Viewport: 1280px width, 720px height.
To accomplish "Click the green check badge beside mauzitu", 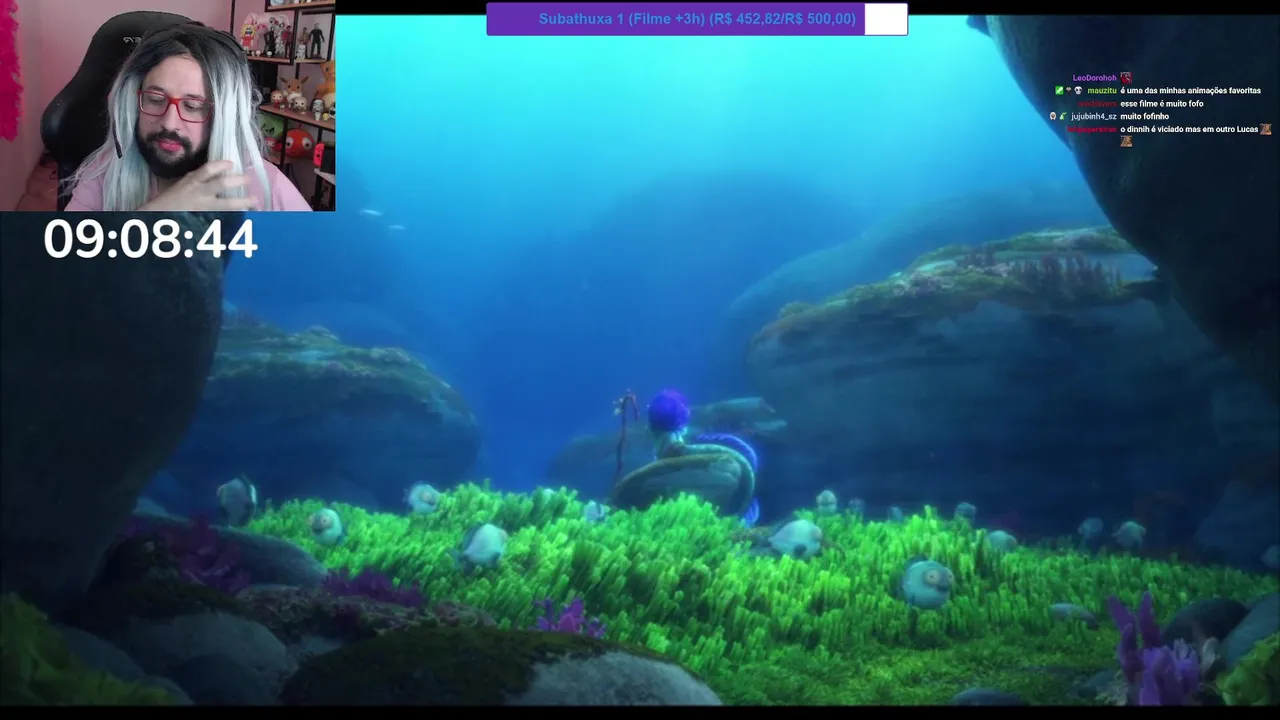I will click(x=1059, y=91).
